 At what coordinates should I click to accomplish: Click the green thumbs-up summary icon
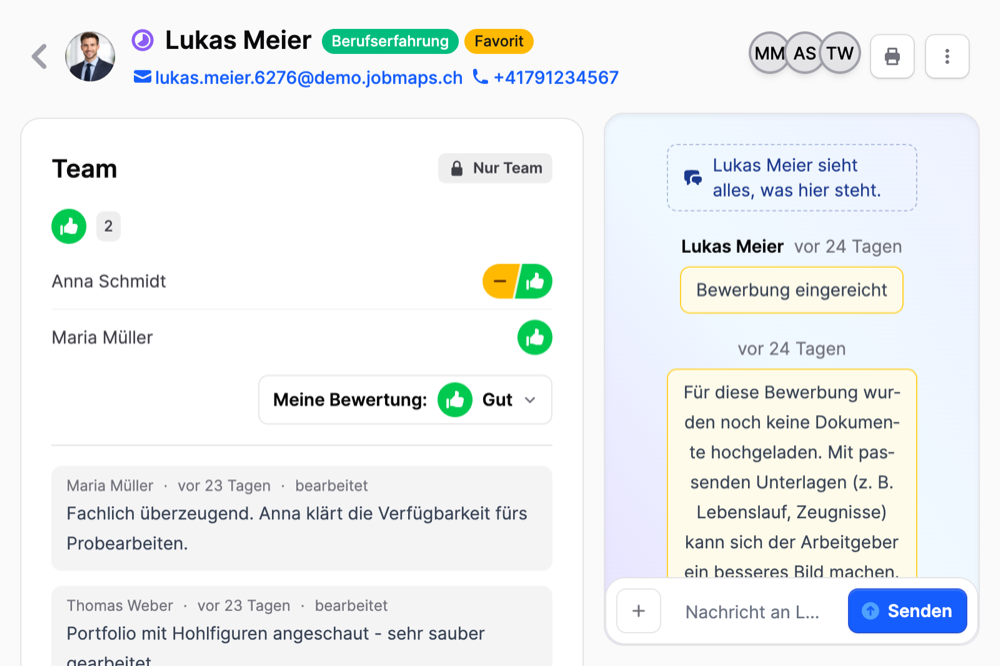coord(69,226)
